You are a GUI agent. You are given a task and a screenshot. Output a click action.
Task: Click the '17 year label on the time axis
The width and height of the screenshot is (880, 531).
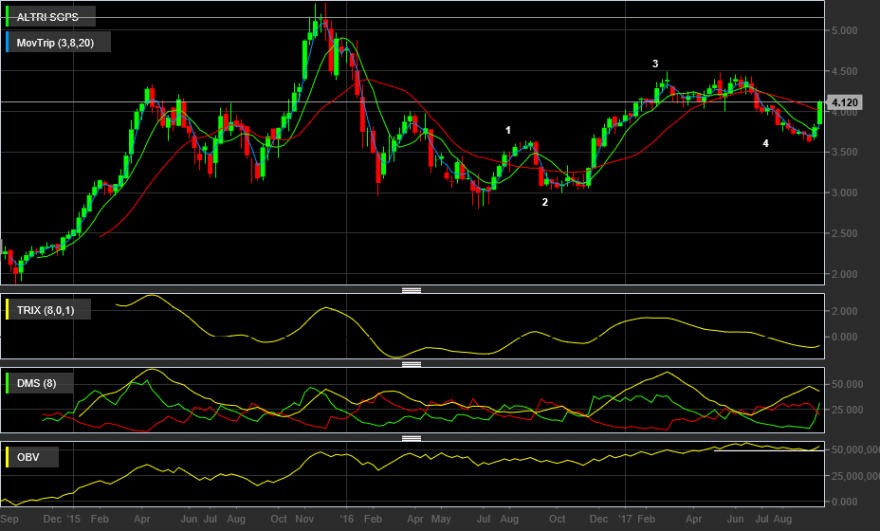[625, 519]
